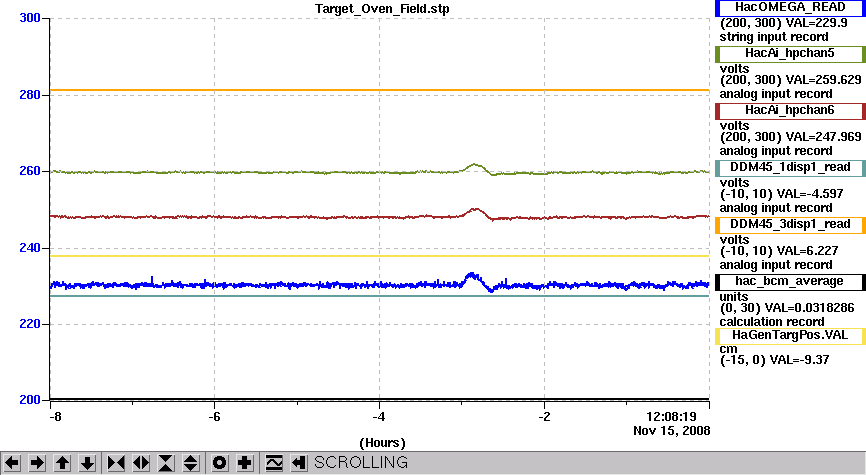Select the DDM45_3disp1_read curve legend
This screenshot has width=866, height=475.
click(x=790, y=224)
